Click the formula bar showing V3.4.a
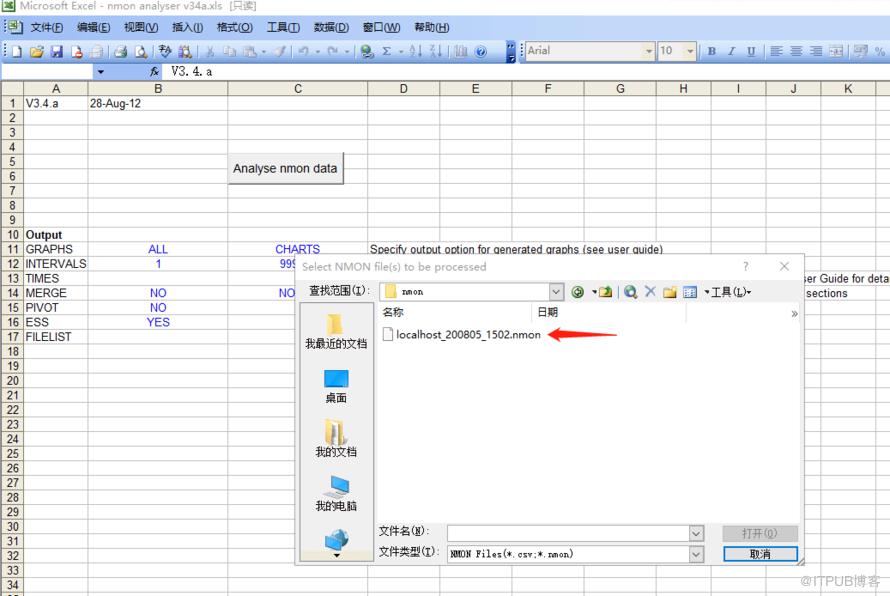The image size is (890, 596). (528, 72)
